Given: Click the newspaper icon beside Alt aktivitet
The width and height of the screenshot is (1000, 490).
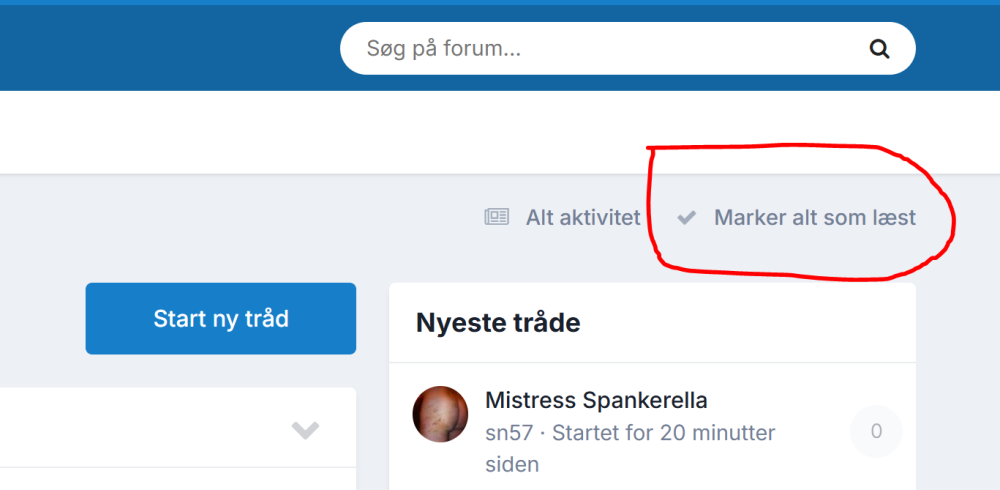Looking at the screenshot, I should pyautogui.click(x=497, y=218).
